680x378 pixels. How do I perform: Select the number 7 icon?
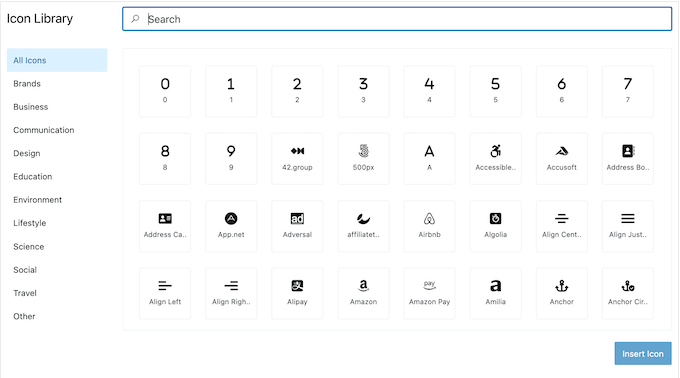(628, 91)
